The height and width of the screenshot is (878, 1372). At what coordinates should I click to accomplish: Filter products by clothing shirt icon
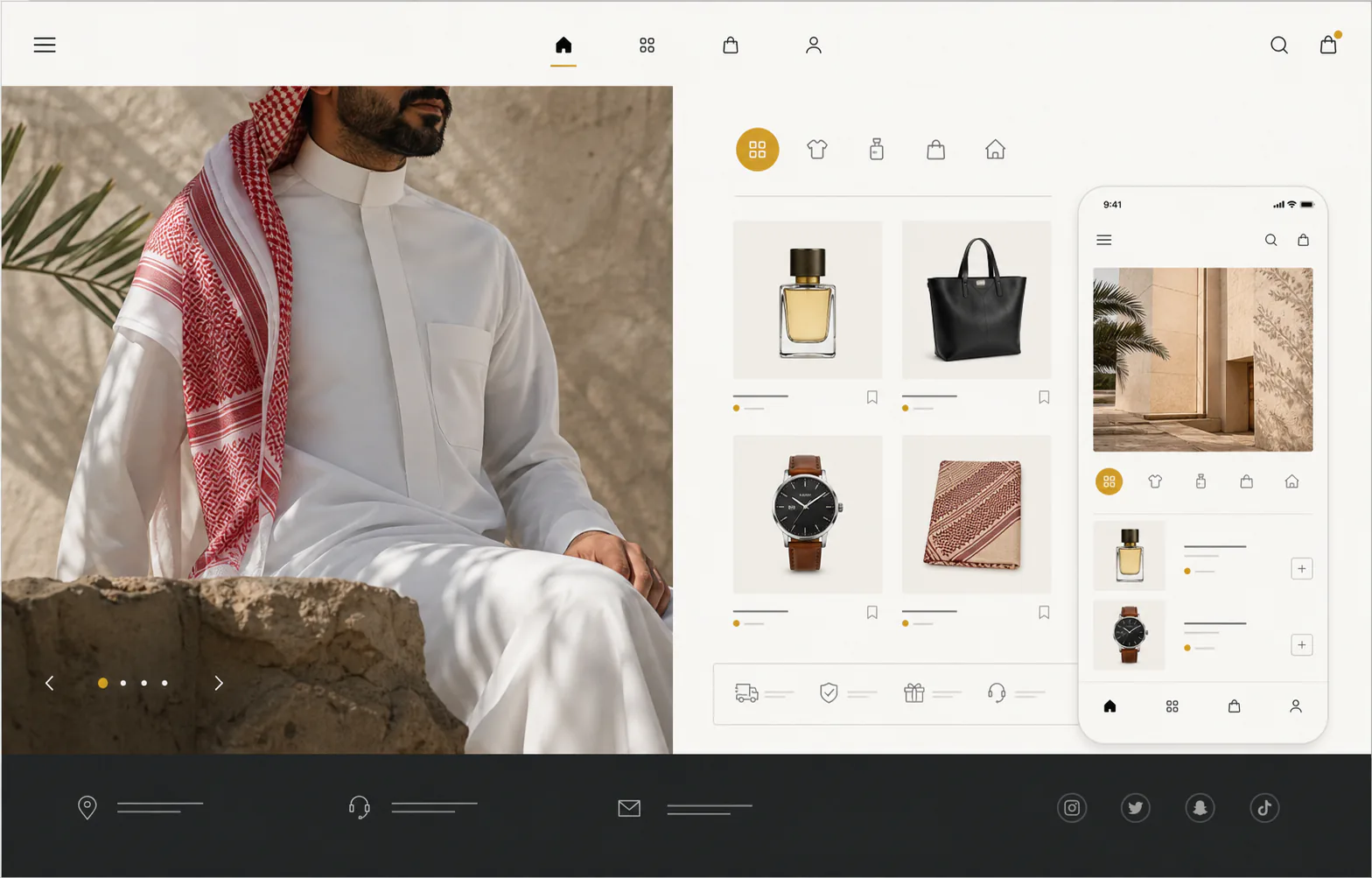pos(817,150)
